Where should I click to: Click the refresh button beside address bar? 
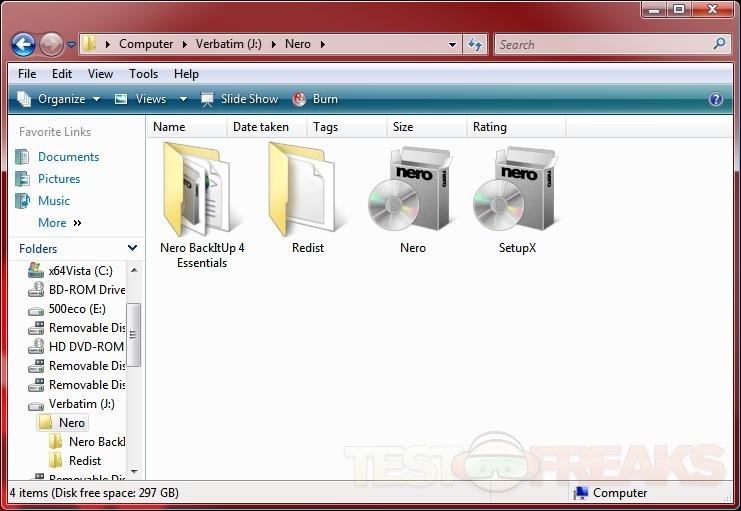[475, 44]
